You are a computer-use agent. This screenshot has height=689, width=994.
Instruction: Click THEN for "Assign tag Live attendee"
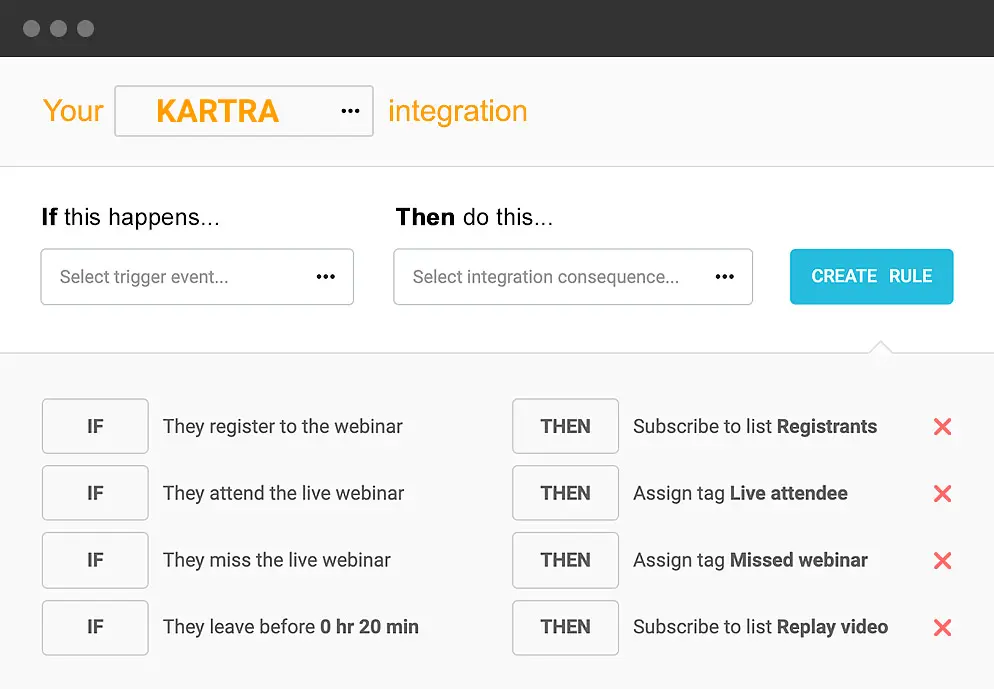click(565, 493)
